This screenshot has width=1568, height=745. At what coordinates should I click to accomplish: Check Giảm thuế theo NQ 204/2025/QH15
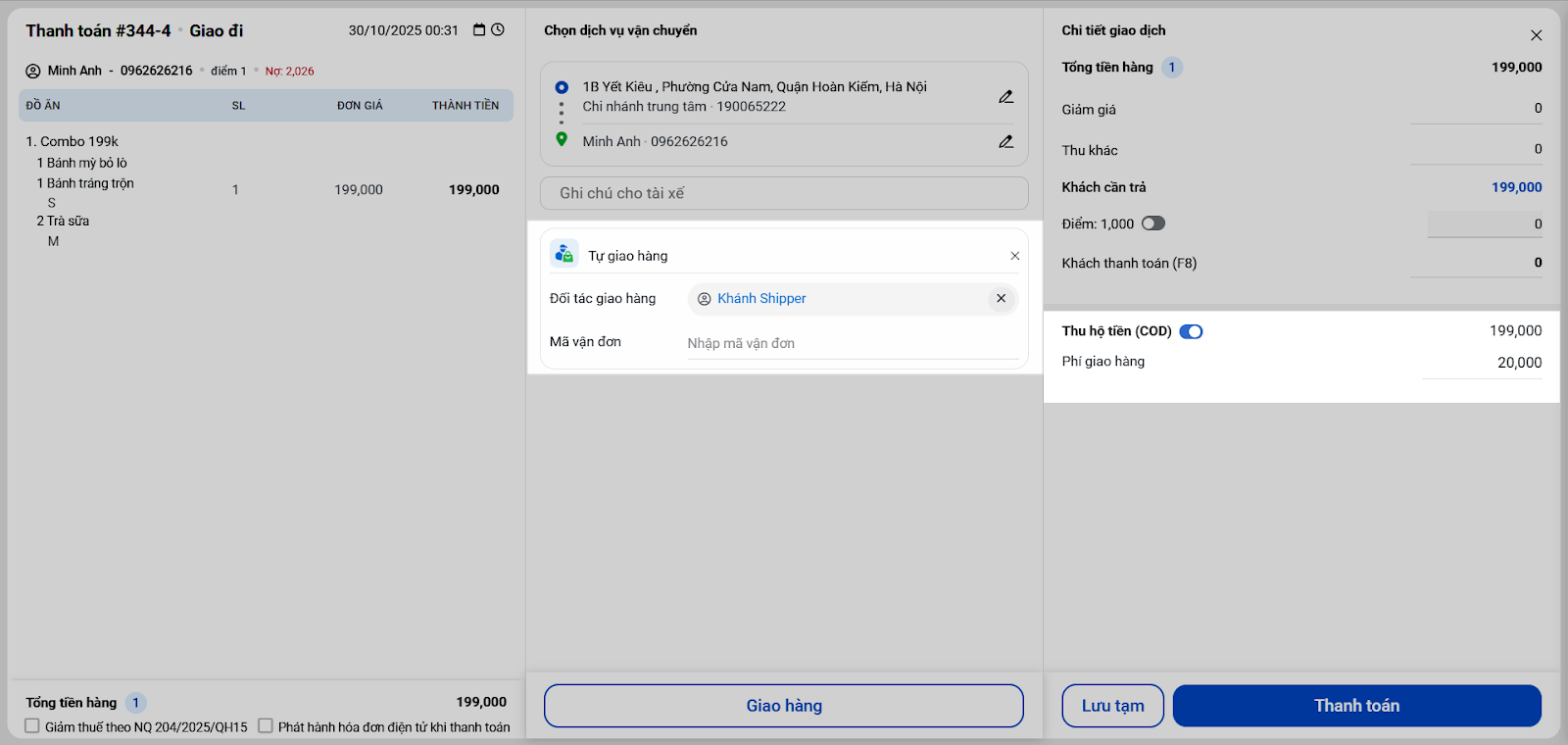pyautogui.click(x=32, y=726)
